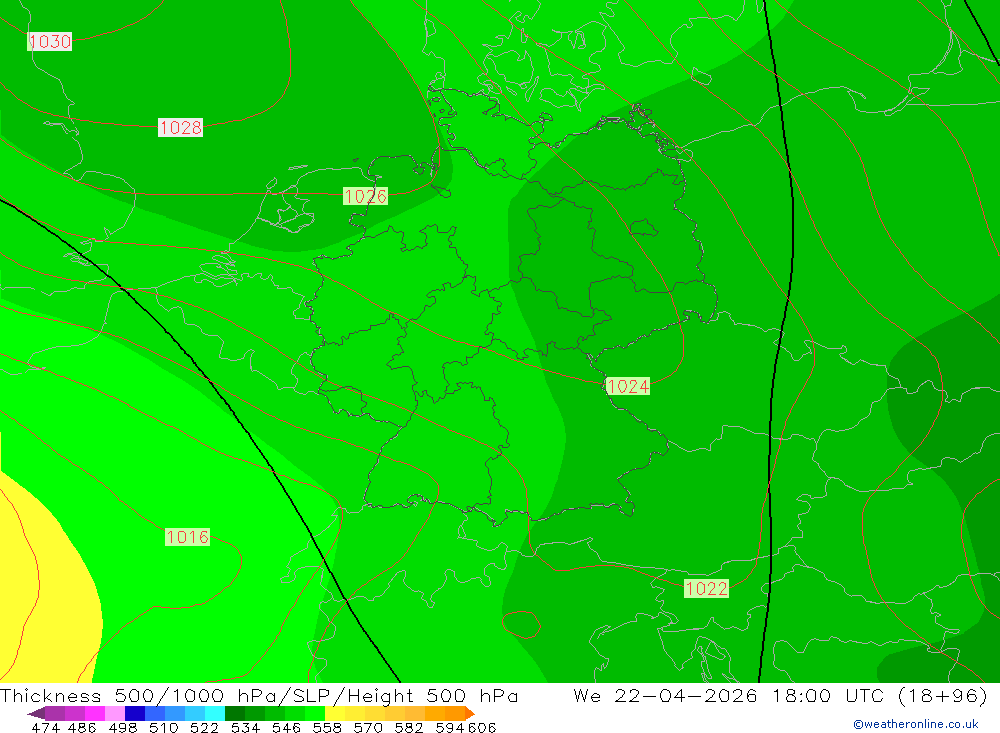Click the 1016 isobar label
The height and width of the screenshot is (733, 1000).
click(x=187, y=537)
